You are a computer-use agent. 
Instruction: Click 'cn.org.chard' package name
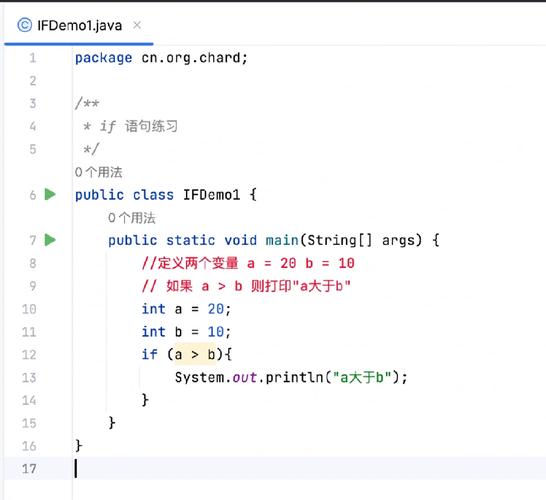191,58
